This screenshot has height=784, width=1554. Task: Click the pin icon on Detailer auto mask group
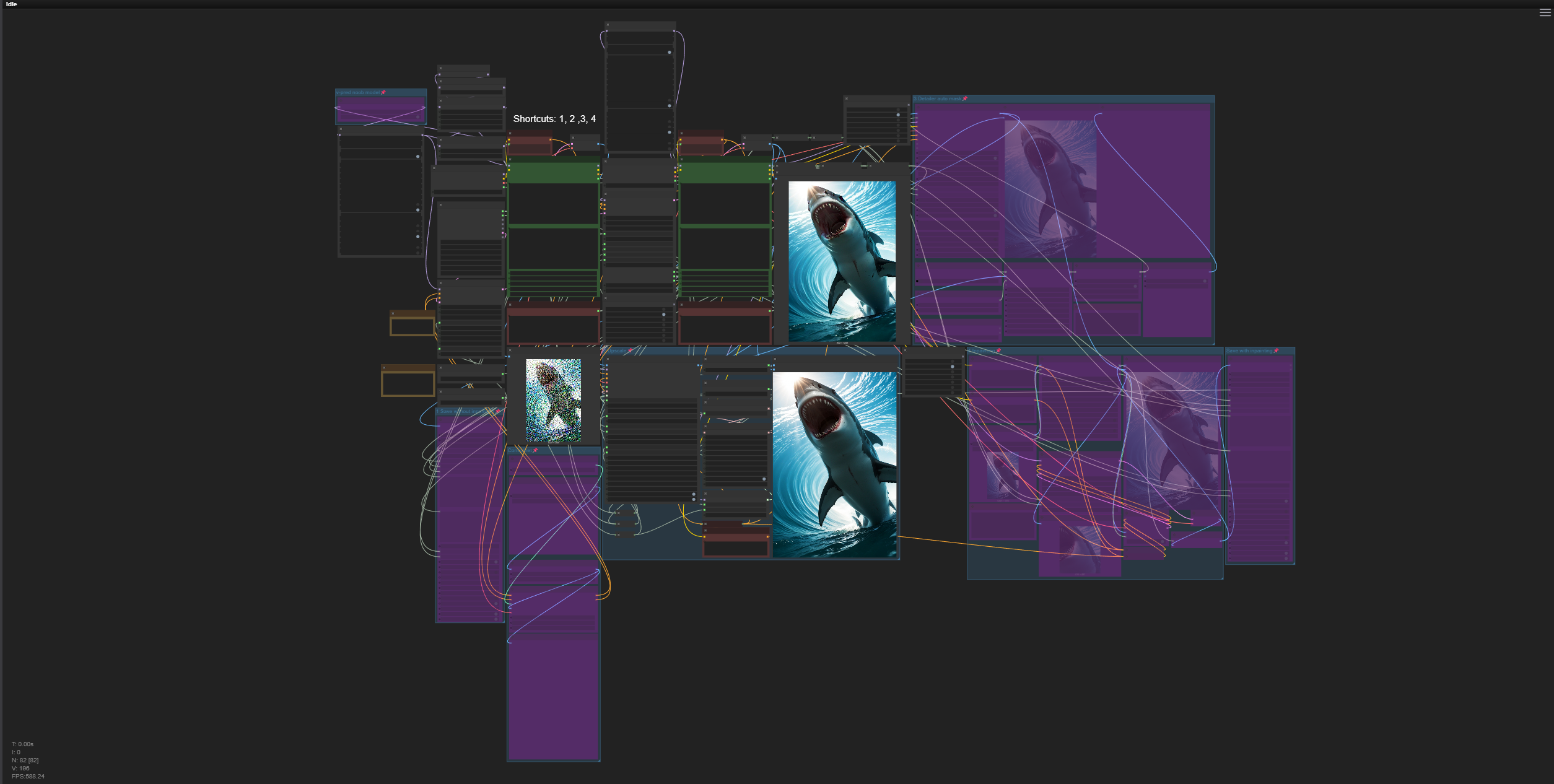(965, 99)
